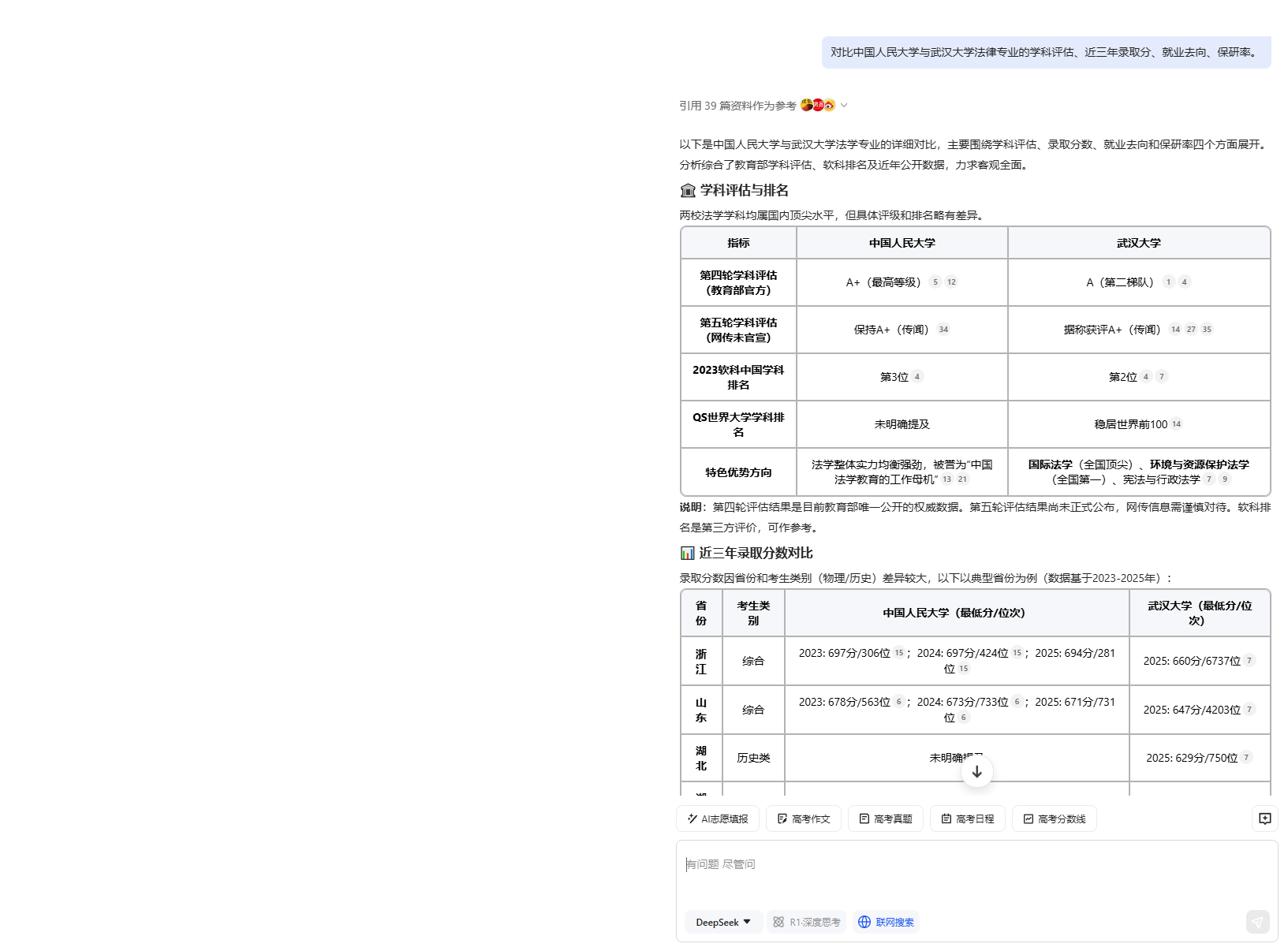Click the 第四轮学科评估 (教育部官方) row label
The width and height of the screenshot is (1288, 951).
pos(738,282)
